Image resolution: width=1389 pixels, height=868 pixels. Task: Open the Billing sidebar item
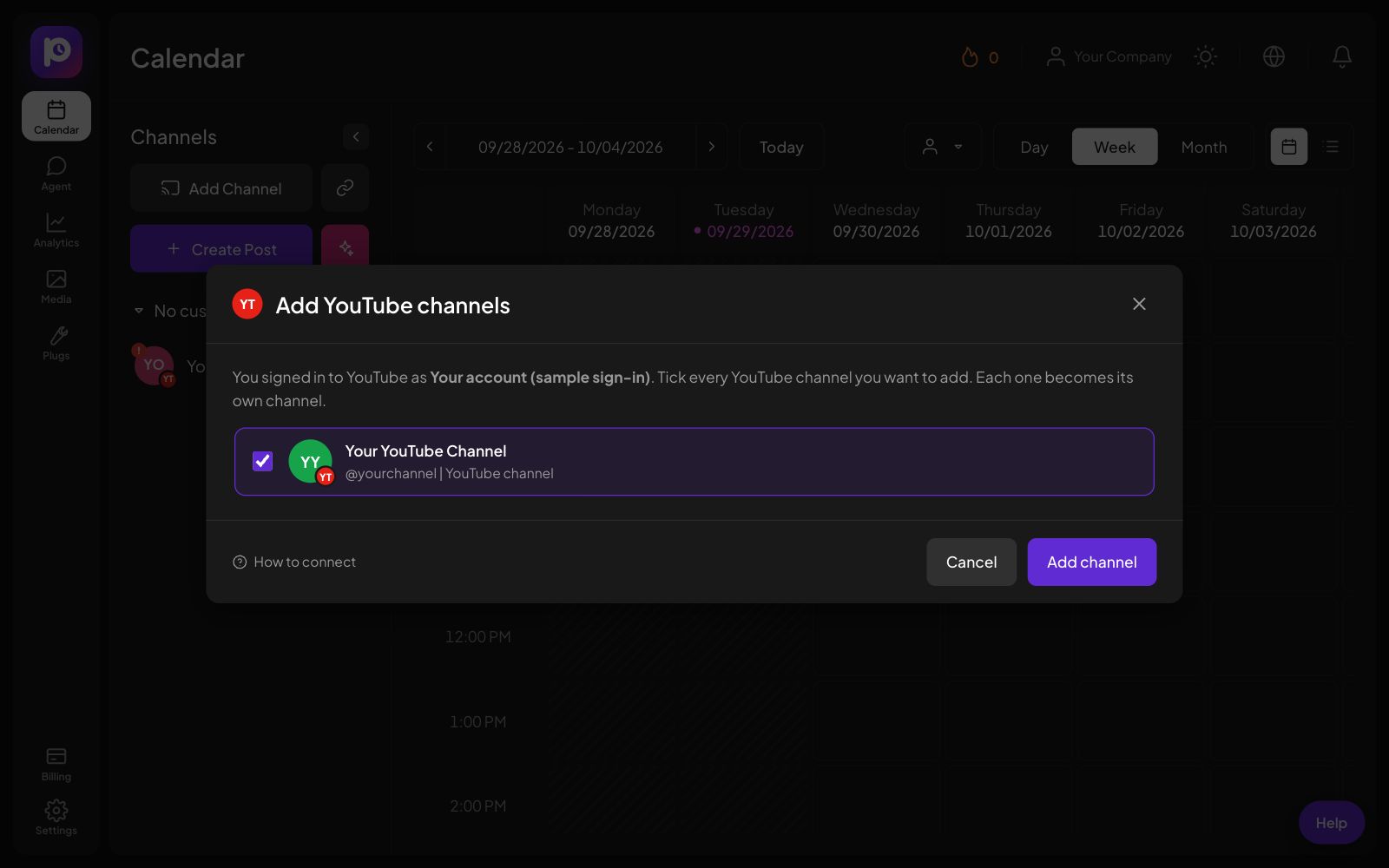(x=56, y=764)
